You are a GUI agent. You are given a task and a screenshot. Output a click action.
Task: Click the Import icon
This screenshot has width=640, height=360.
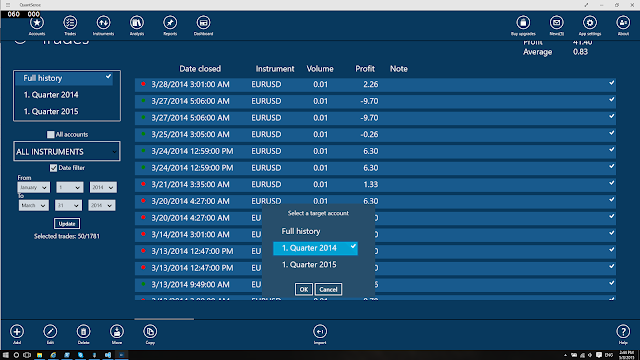(x=320, y=331)
